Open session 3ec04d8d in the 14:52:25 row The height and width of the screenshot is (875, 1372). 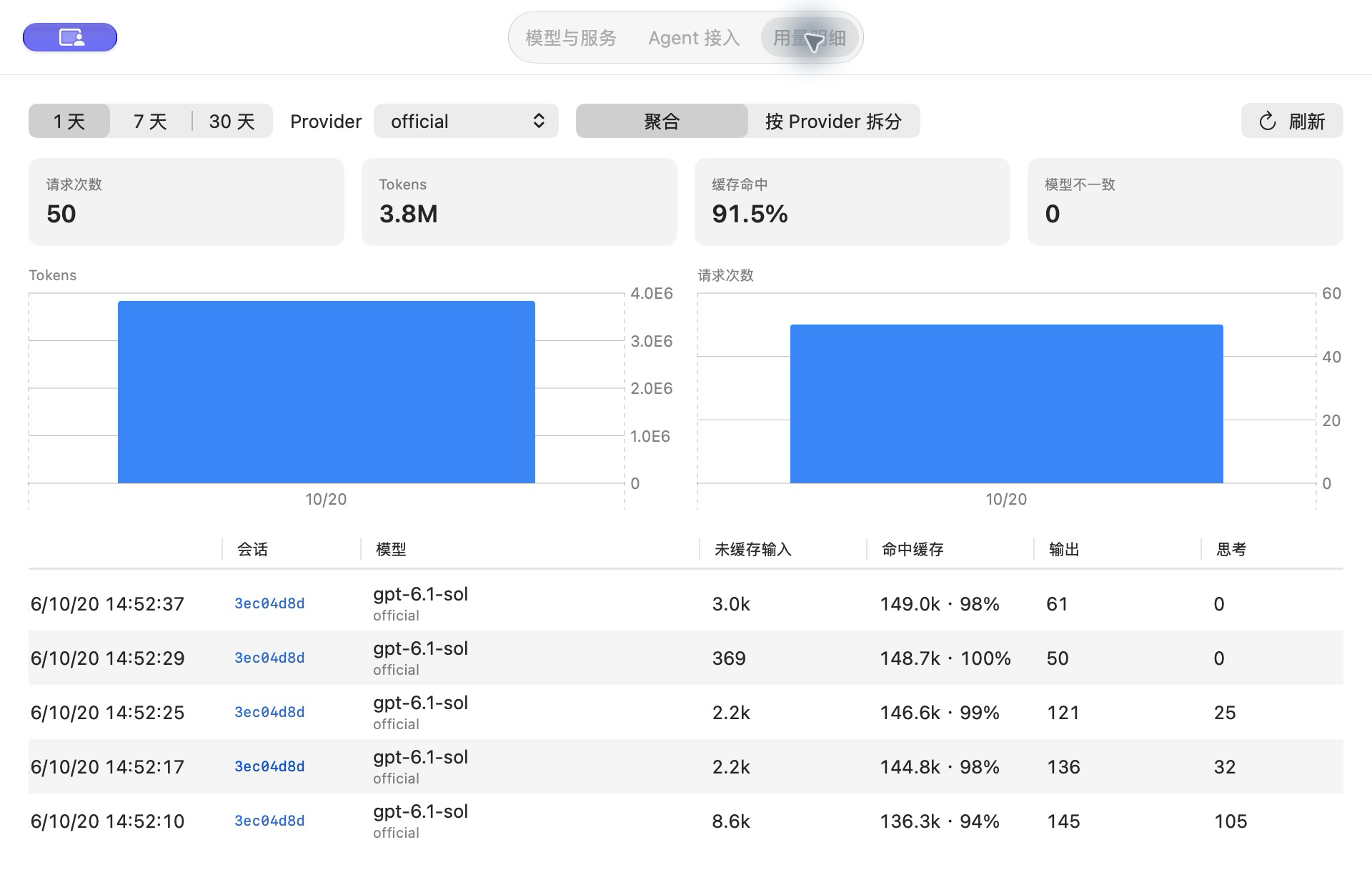pos(269,712)
